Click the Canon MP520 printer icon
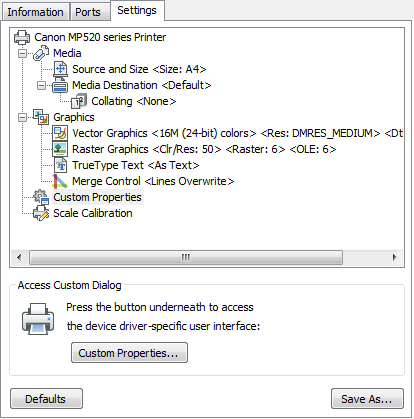This screenshot has height=419, width=414. click(22, 37)
